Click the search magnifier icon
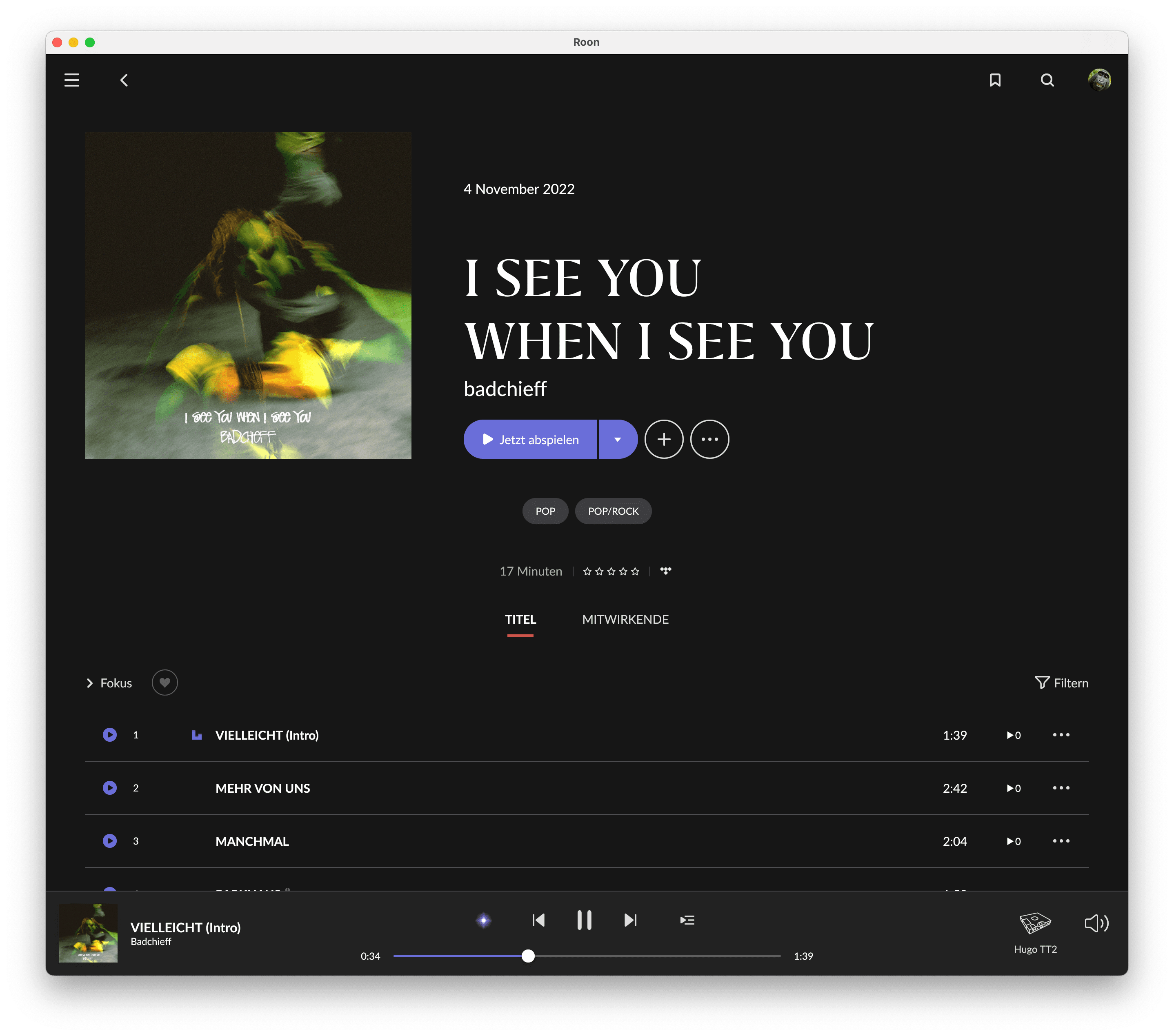Screen dimensions: 1174x1036 [x=1047, y=80]
